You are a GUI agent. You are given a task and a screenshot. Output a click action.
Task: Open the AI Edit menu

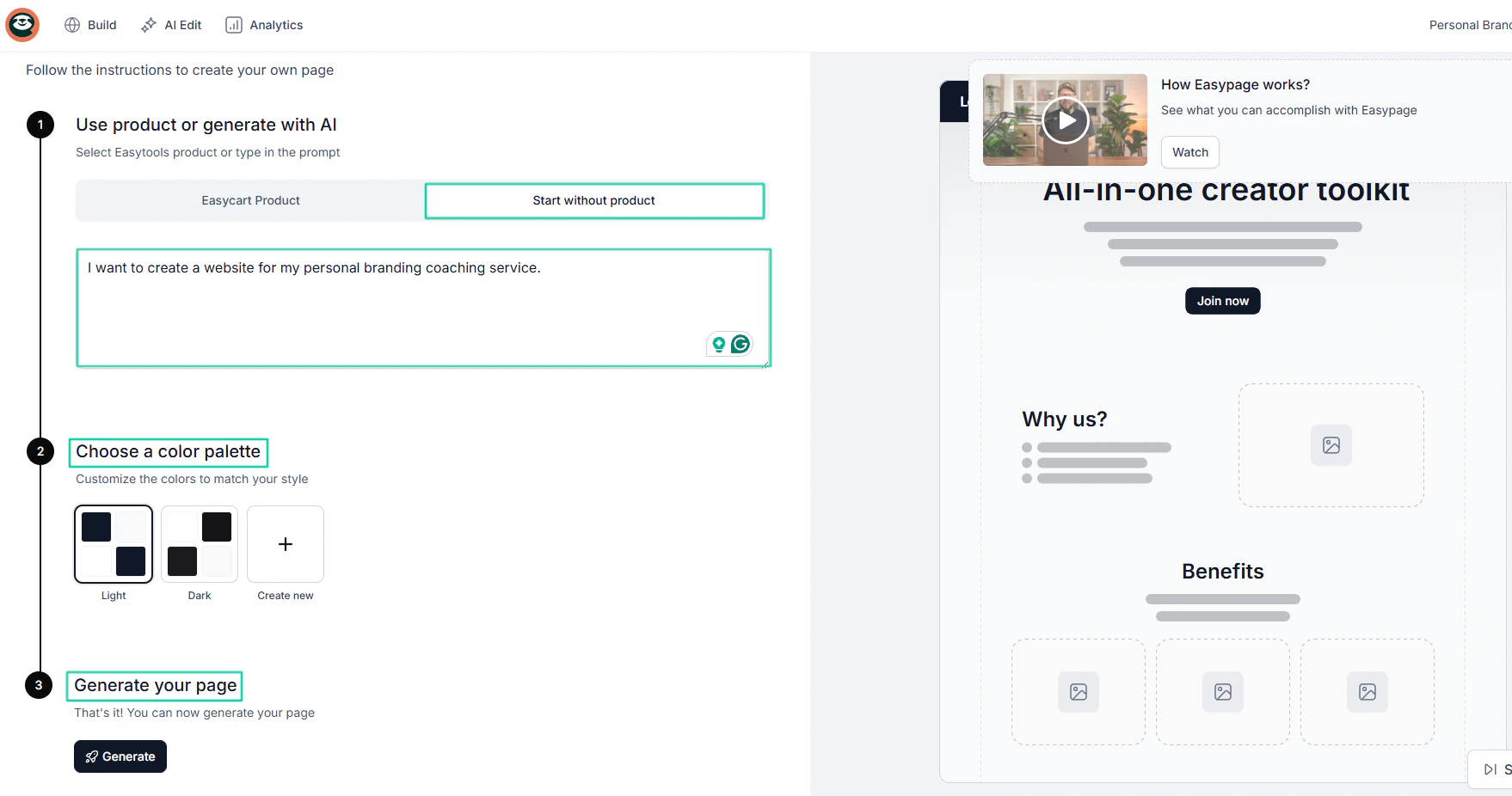[171, 25]
